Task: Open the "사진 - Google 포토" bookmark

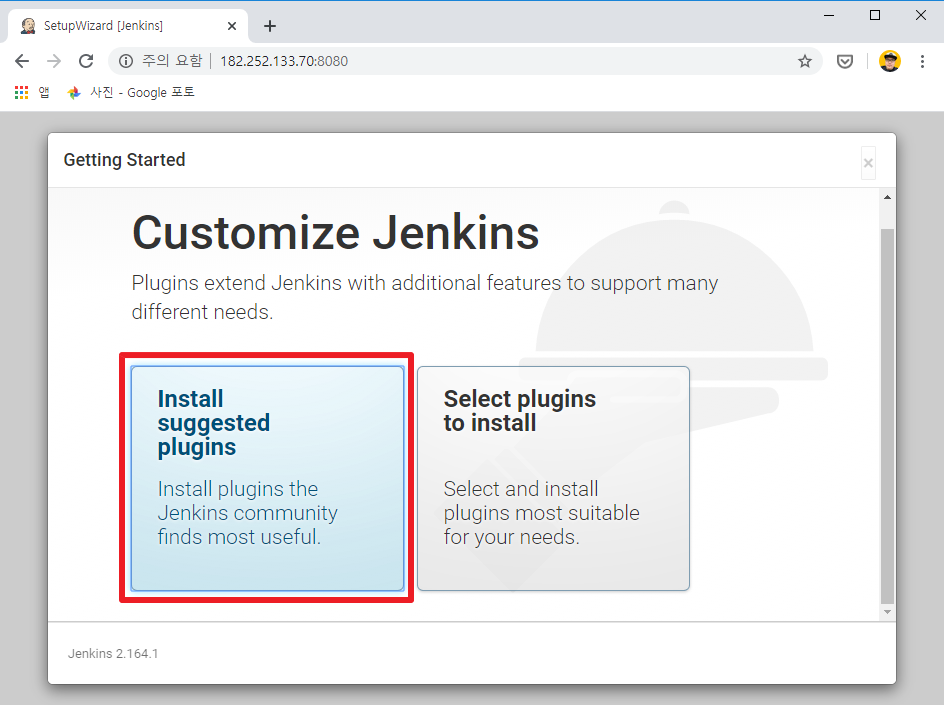Action: pyautogui.click(x=130, y=92)
